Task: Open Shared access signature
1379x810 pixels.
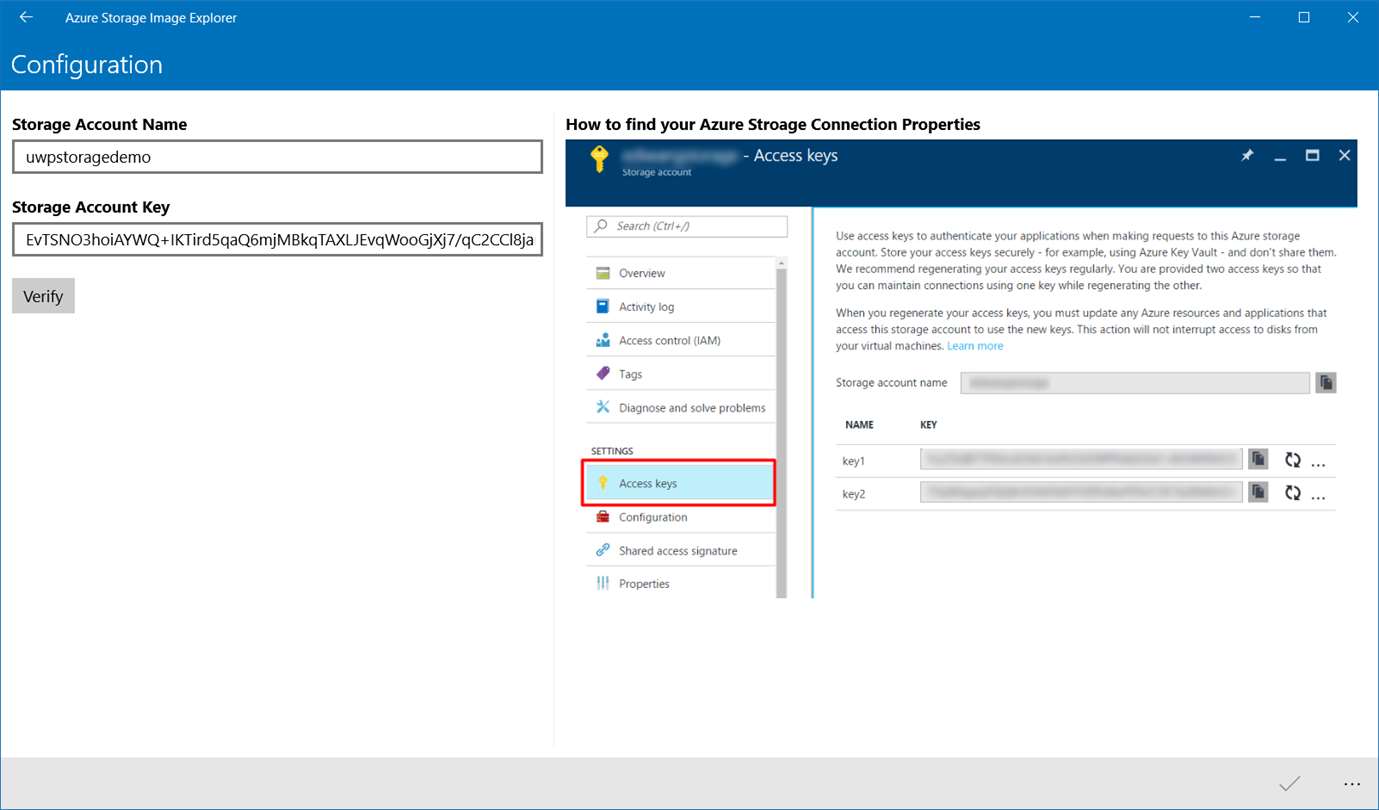Action: (x=681, y=551)
